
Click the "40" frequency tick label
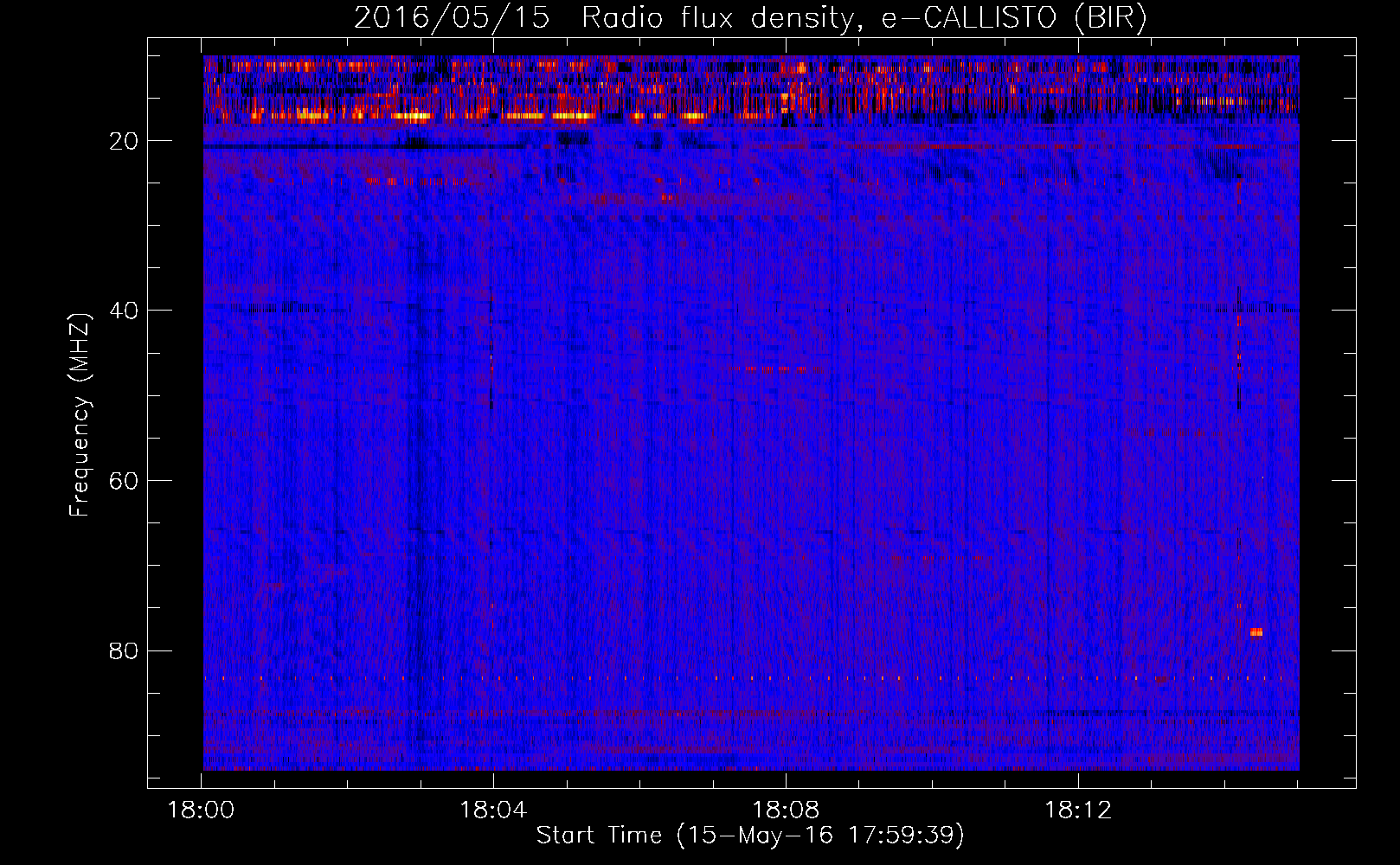(x=124, y=311)
